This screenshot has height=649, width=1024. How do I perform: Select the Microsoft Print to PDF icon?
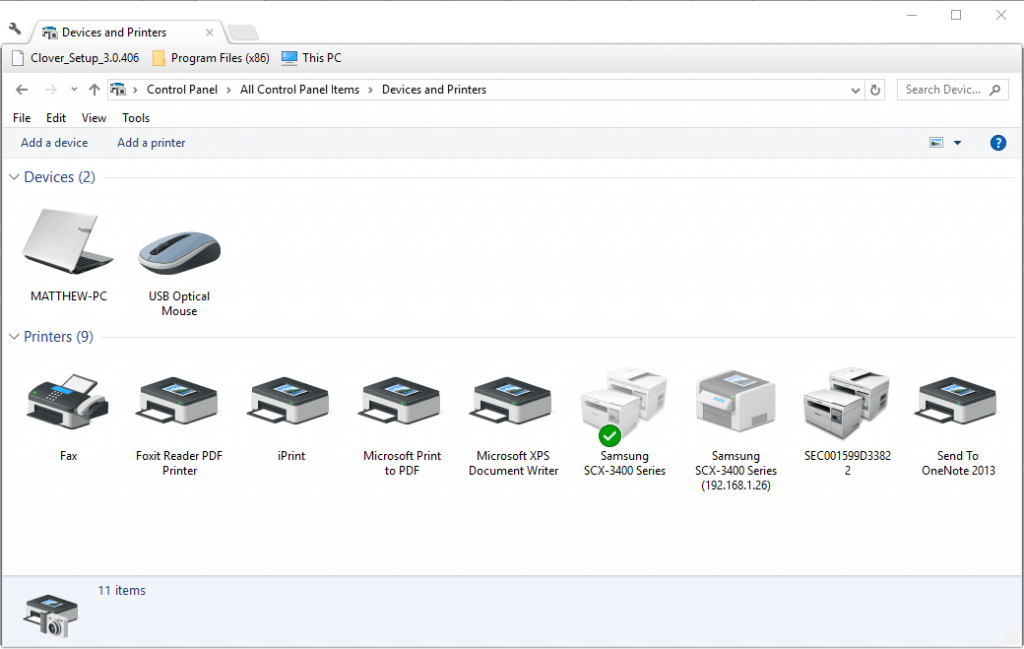[403, 402]
